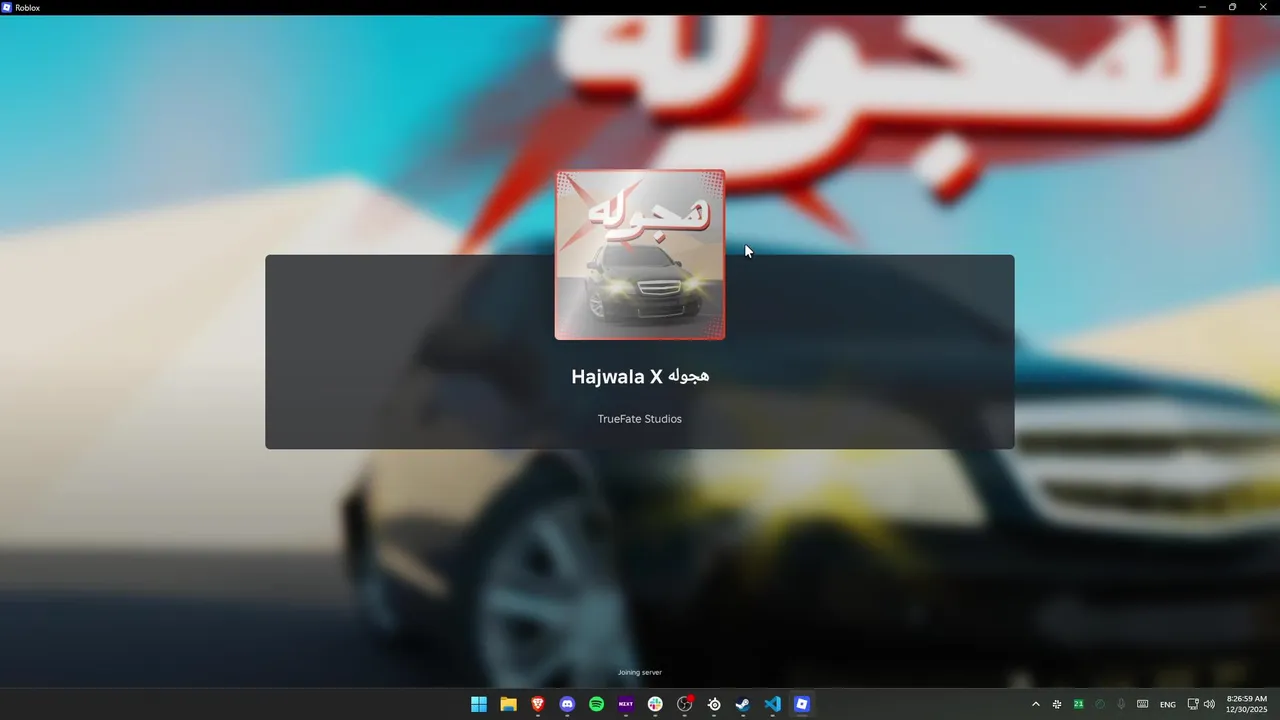Viewport: 1280px width, 720px height.
Task: Click the Slack icon in system tray
Action: pyautogui.click(x=1057, y=704)
